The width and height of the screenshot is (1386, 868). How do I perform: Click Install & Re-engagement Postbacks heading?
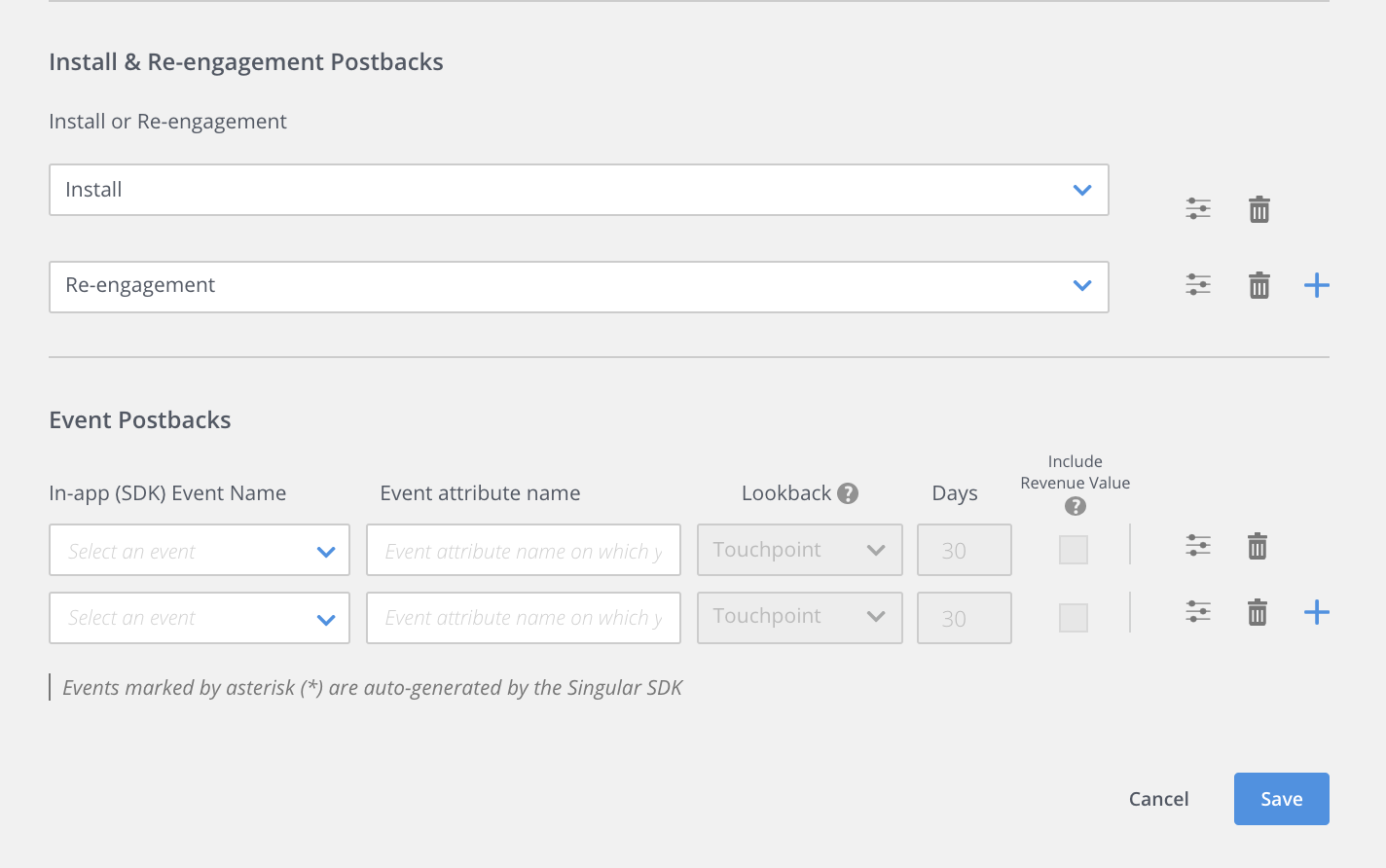tap(246, 62)
